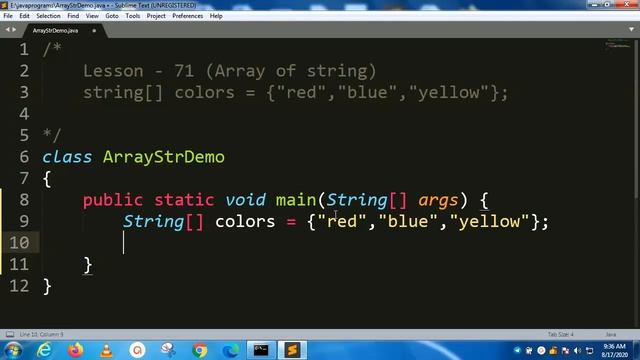Open the Help menu
The image size is (640, 360).
click(x=216, y=16)
